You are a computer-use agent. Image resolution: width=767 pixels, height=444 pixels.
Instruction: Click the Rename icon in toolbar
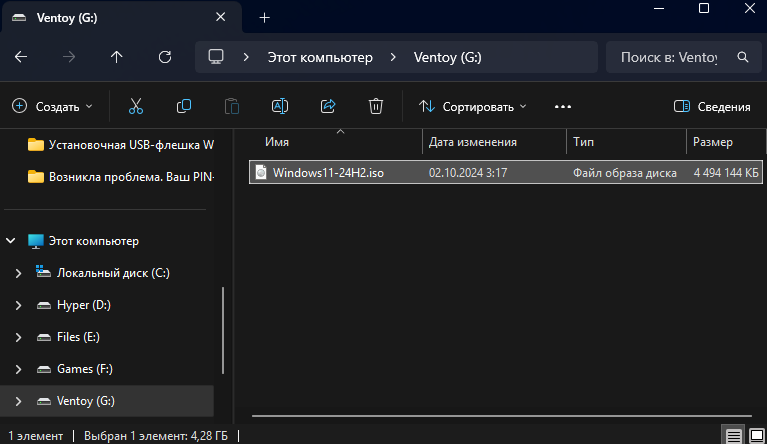280,106
